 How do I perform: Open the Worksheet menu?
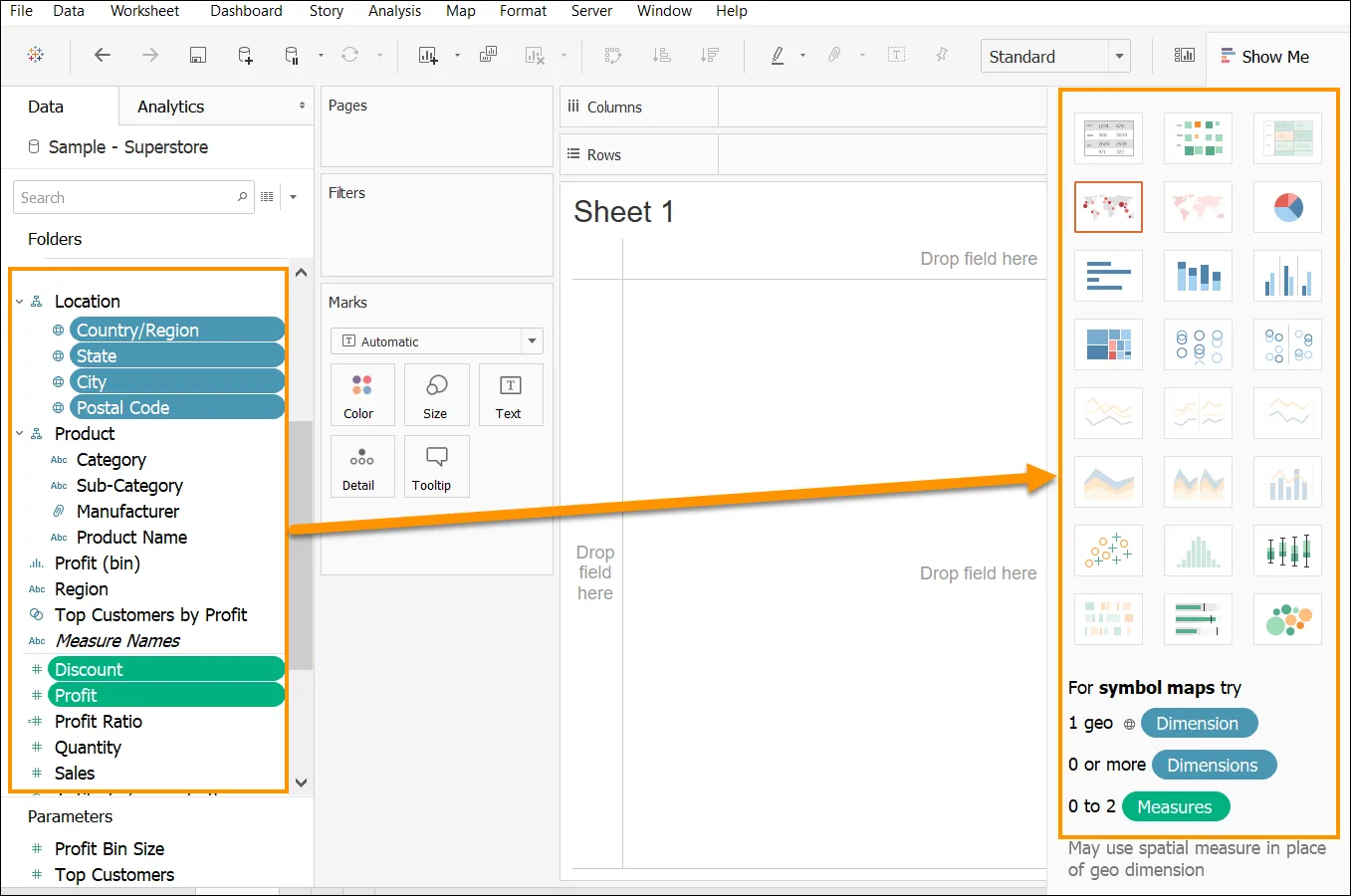pos(144,11)
